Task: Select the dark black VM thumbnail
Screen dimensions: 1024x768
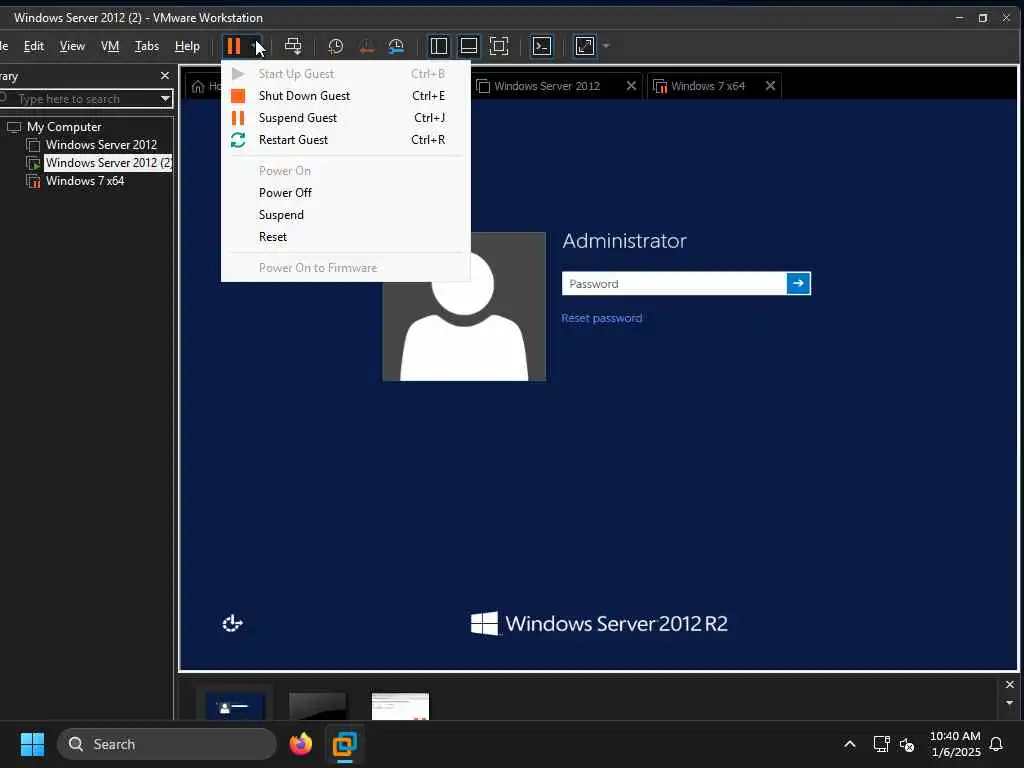Action: (317, 707)
